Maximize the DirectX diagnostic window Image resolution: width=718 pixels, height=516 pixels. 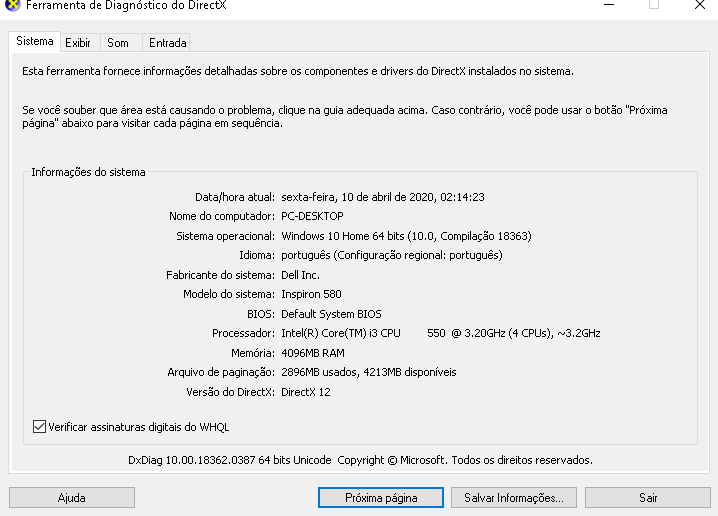[x=654, y=5]
